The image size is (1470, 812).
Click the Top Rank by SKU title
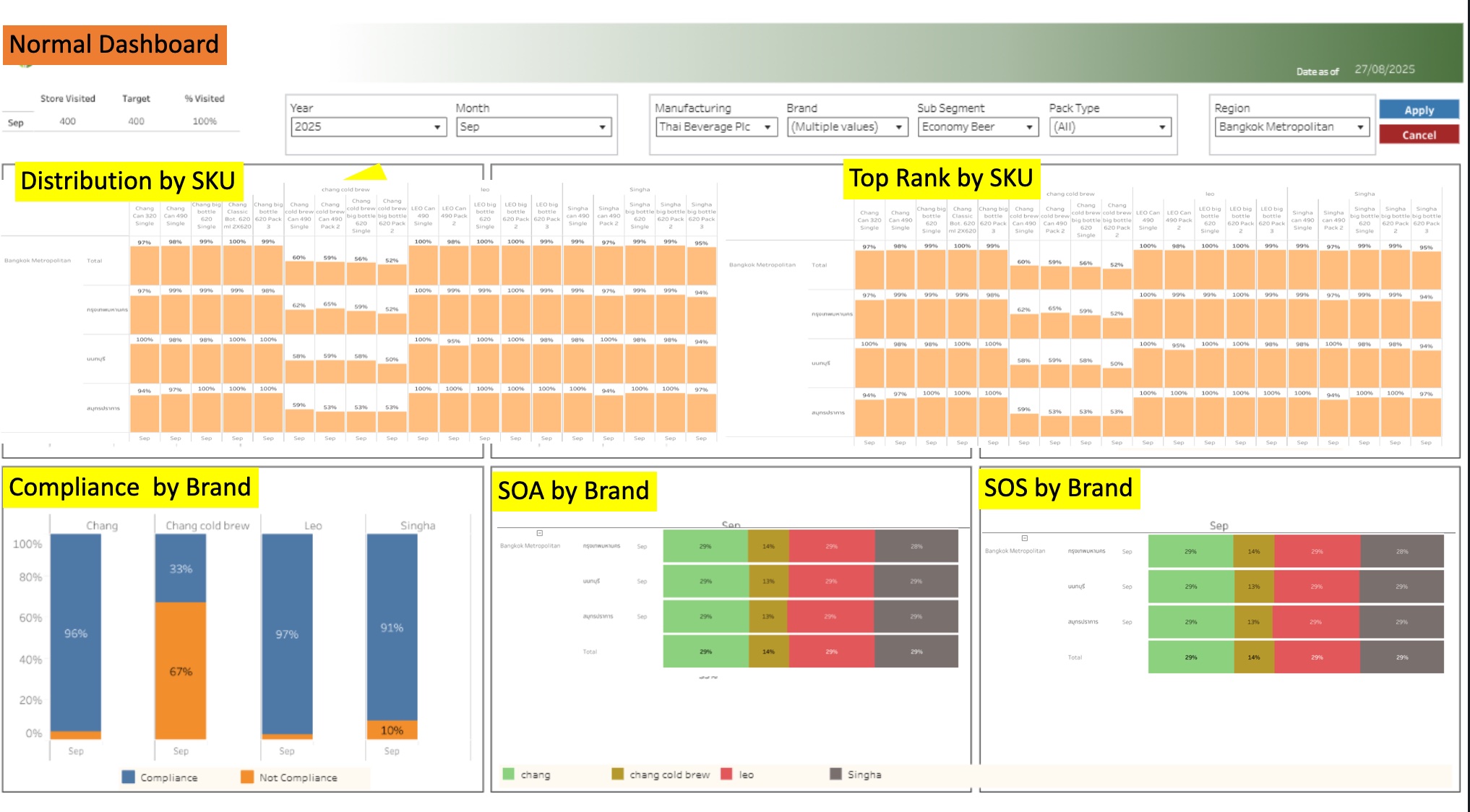pyautogui.click(x=941, y=178)
